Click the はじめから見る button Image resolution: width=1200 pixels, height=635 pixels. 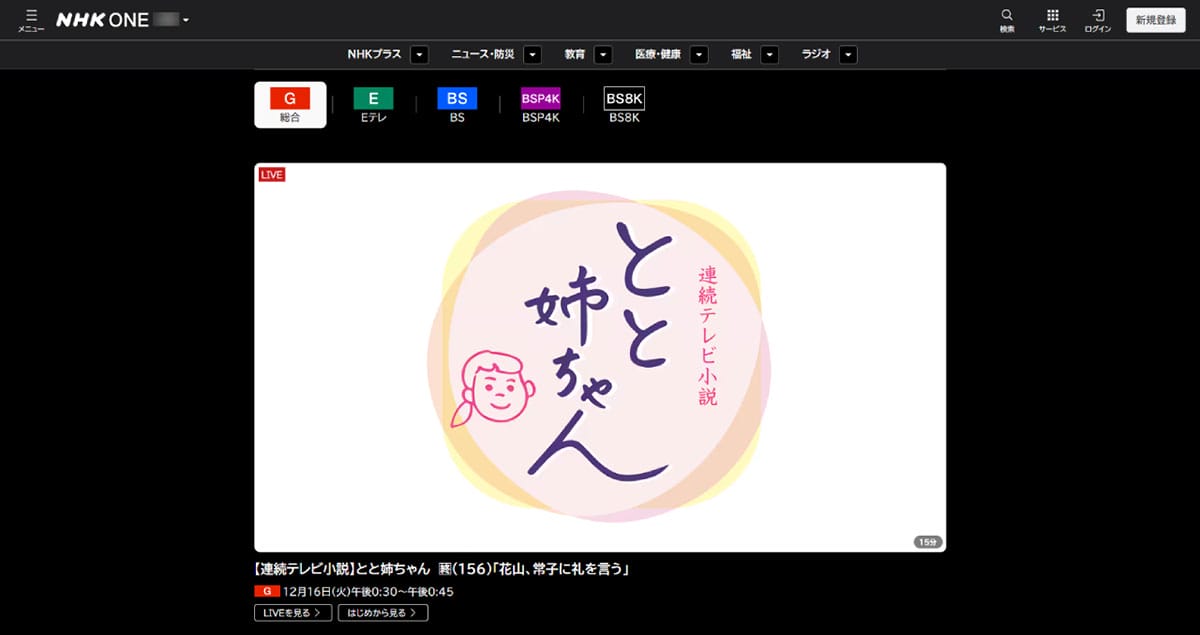(382, 611)
